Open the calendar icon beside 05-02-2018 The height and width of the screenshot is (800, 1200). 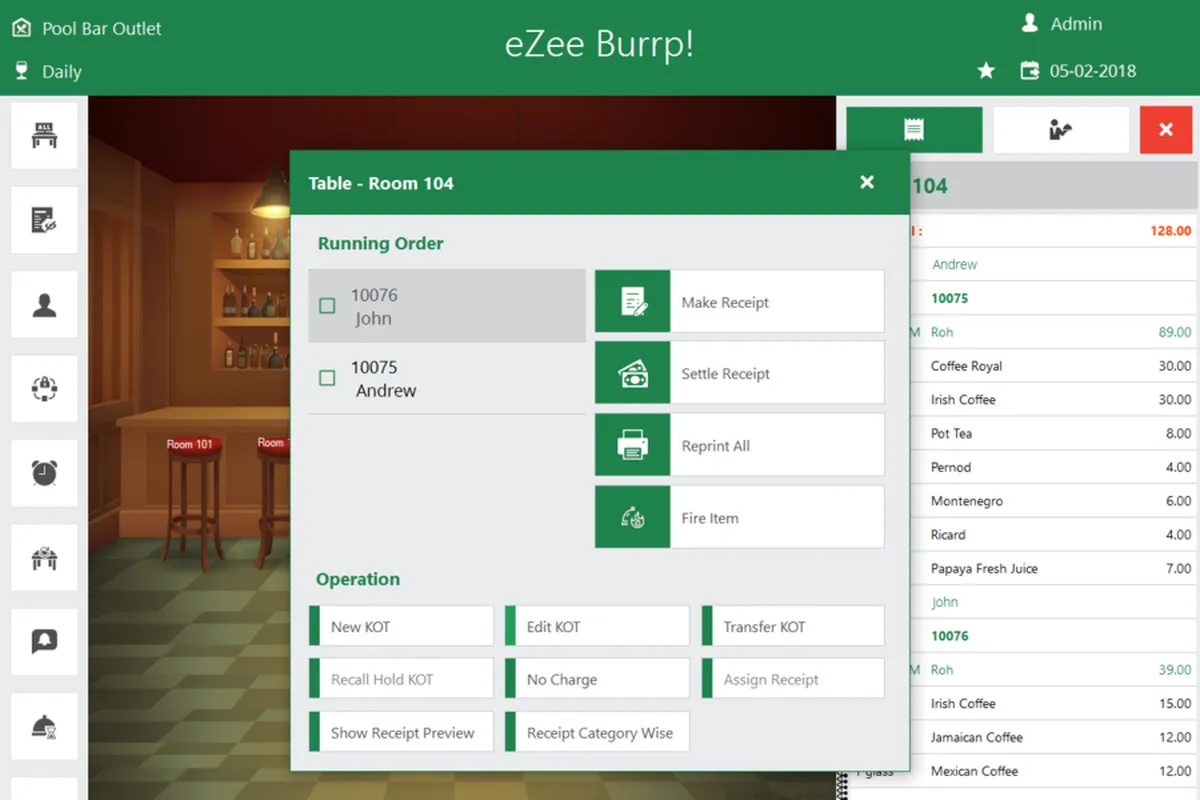(x=1029, y=71)
